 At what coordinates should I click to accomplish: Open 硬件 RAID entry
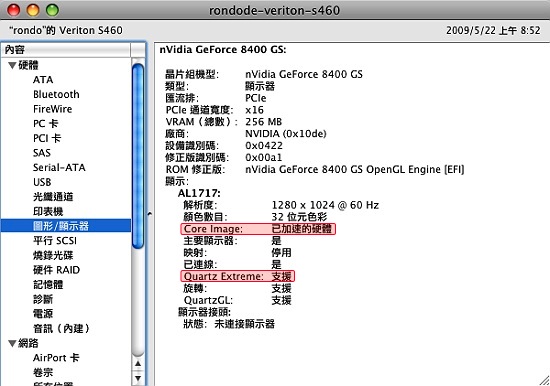[x=56, y=270]
